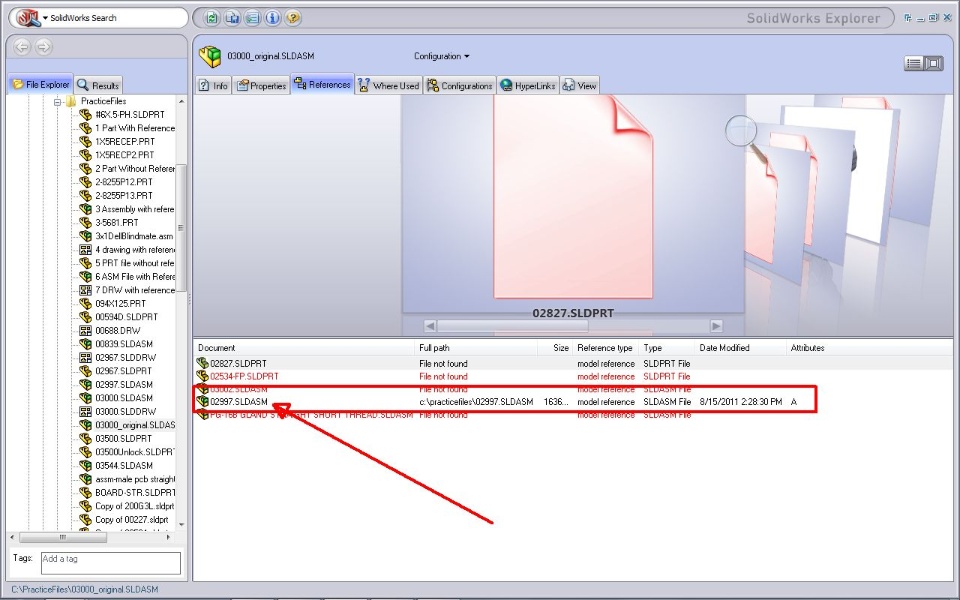Click the preview carousel scrollbar handle
960x600 pixels.
point(513,326)
